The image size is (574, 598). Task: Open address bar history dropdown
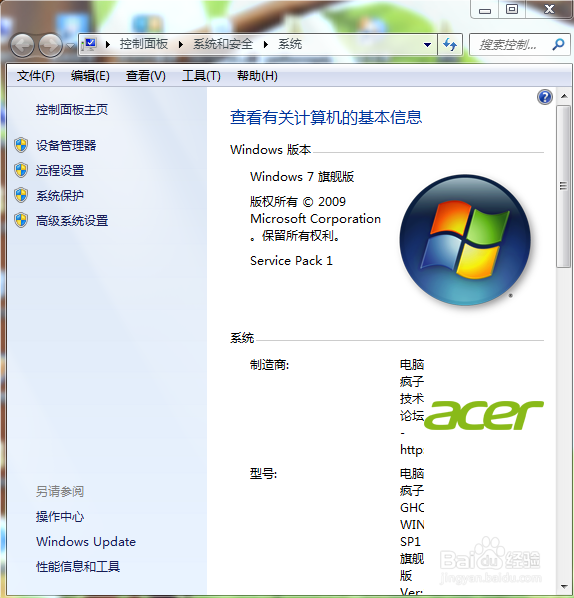tap(428, 45)
